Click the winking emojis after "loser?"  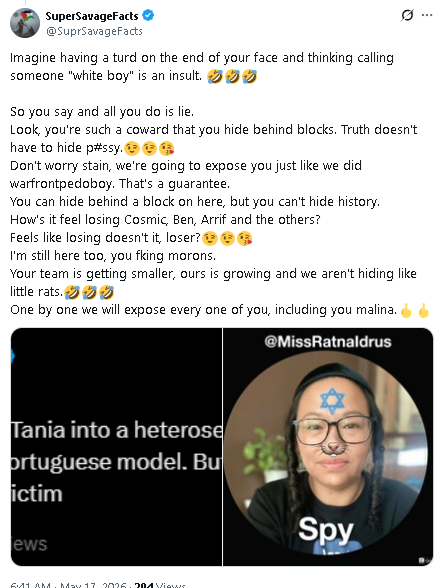(x=227, y=238)
